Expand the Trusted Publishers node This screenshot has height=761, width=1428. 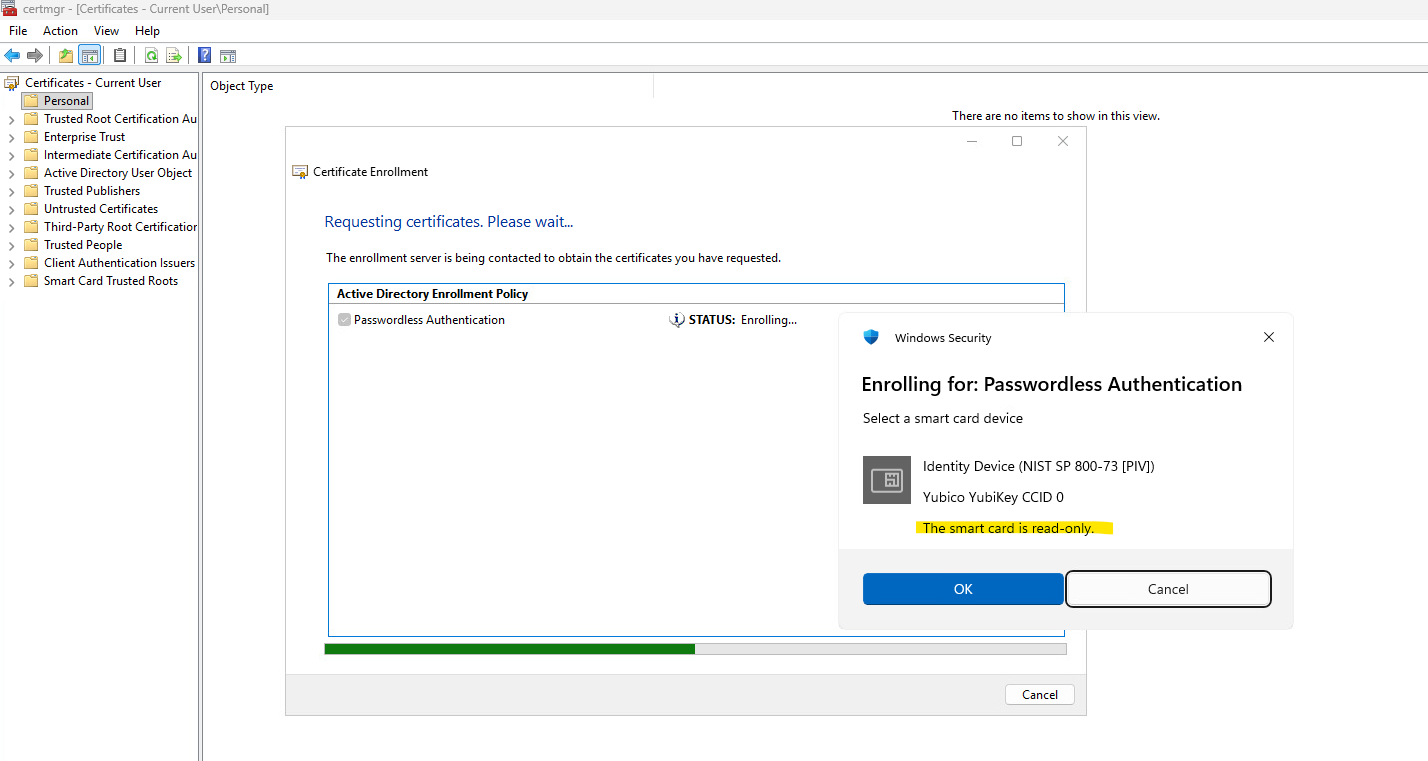point(12,192)
